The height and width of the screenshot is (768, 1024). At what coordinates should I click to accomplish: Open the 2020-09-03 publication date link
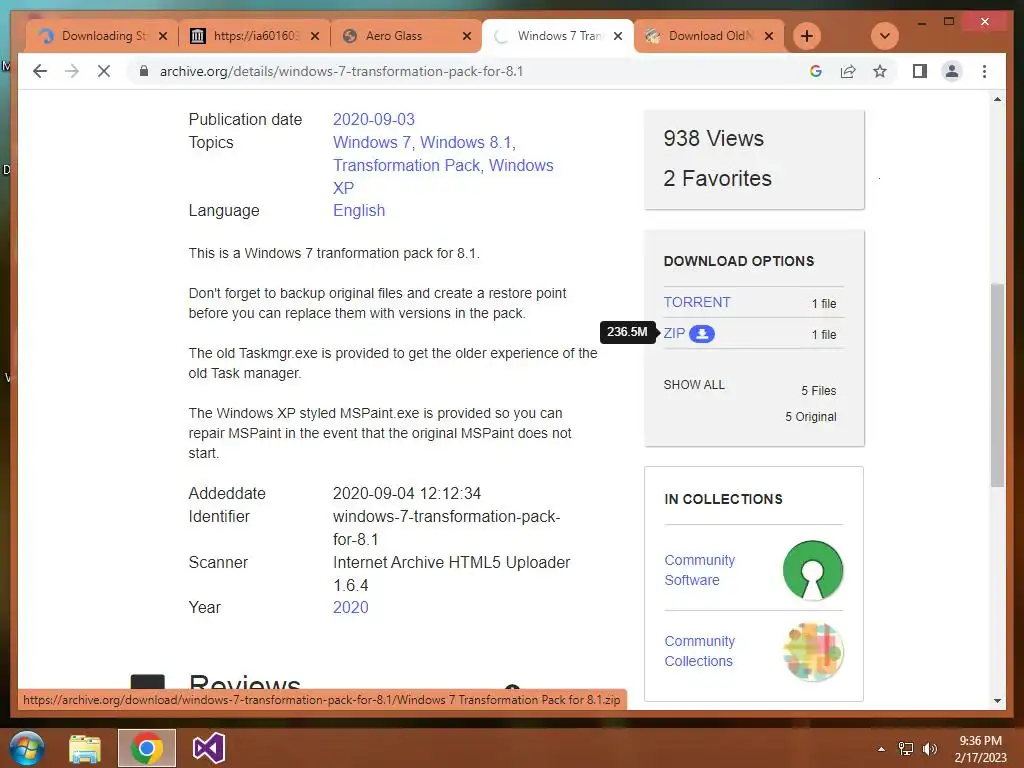coord(374,120)
